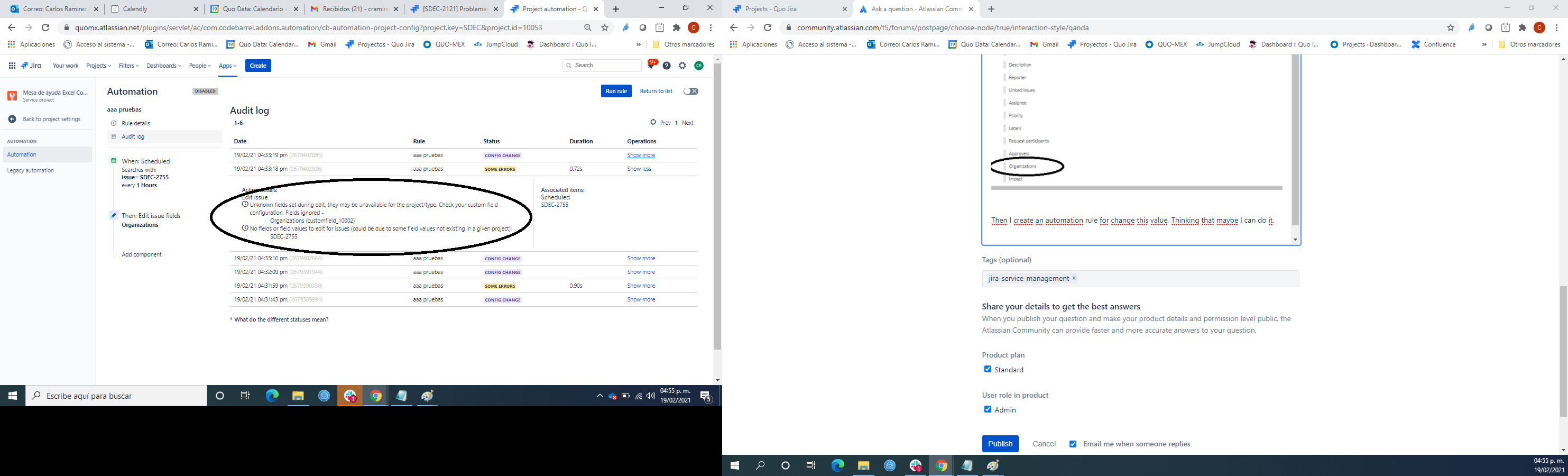The width and height of the screenshot is (1568, 476).
Task: Open Jira notifications bell with 9+ badge
Action: [651, 65]
